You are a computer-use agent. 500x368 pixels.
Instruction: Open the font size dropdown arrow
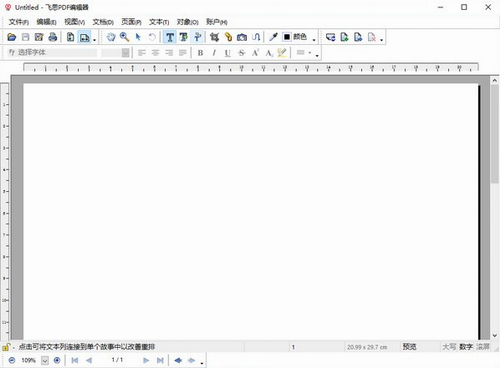click(125, 53)
